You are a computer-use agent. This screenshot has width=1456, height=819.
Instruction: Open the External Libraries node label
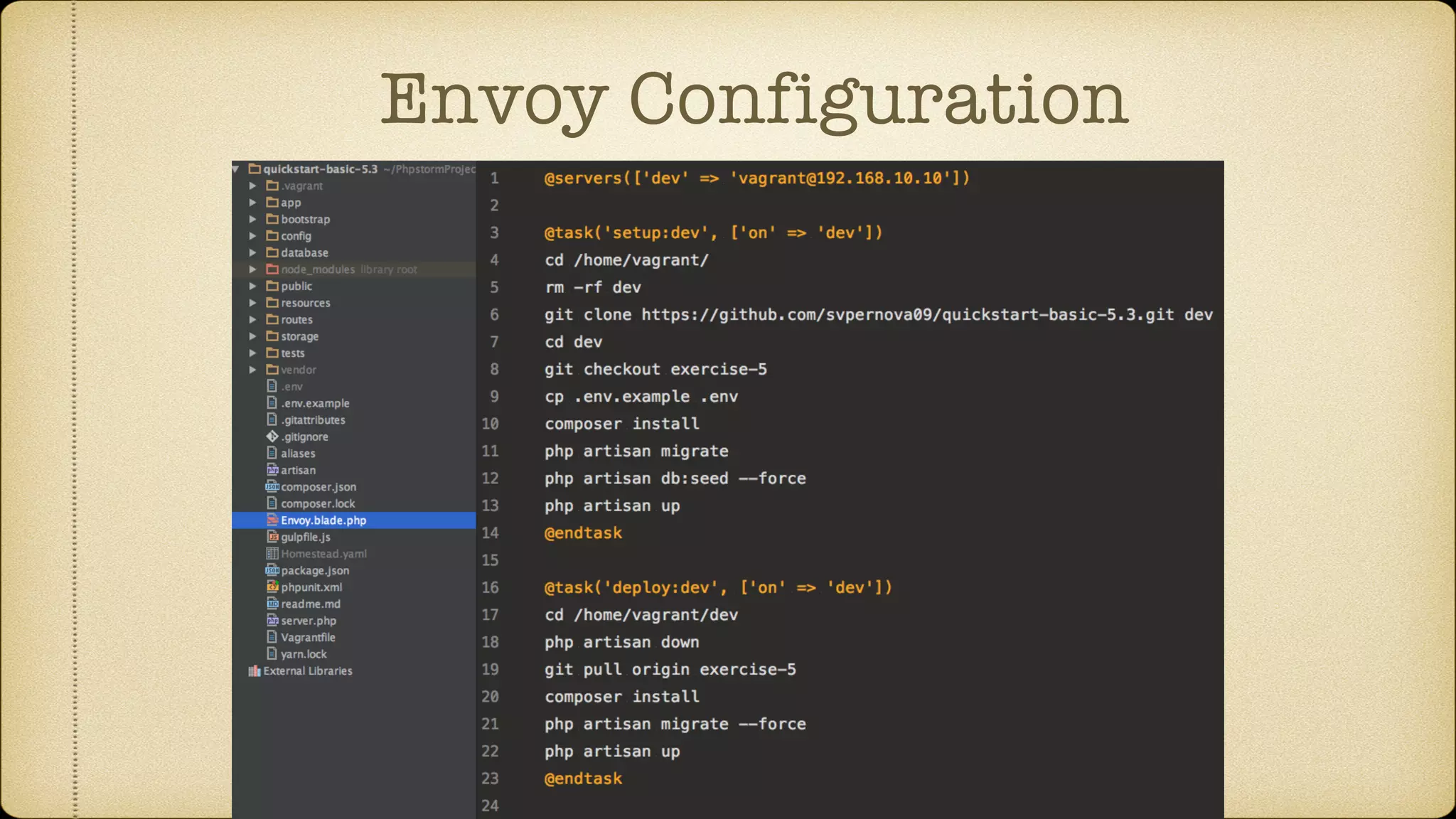click(x=308, y=670)
